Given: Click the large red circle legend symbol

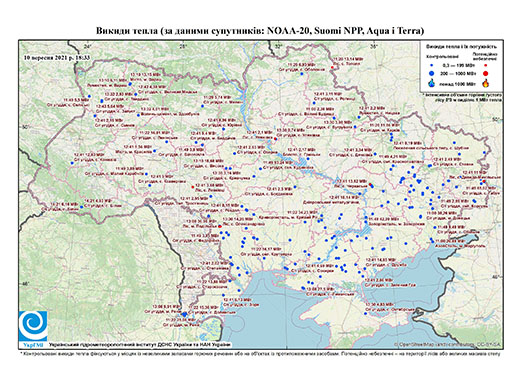Looking at the screenshot, I should pos(486,73).
